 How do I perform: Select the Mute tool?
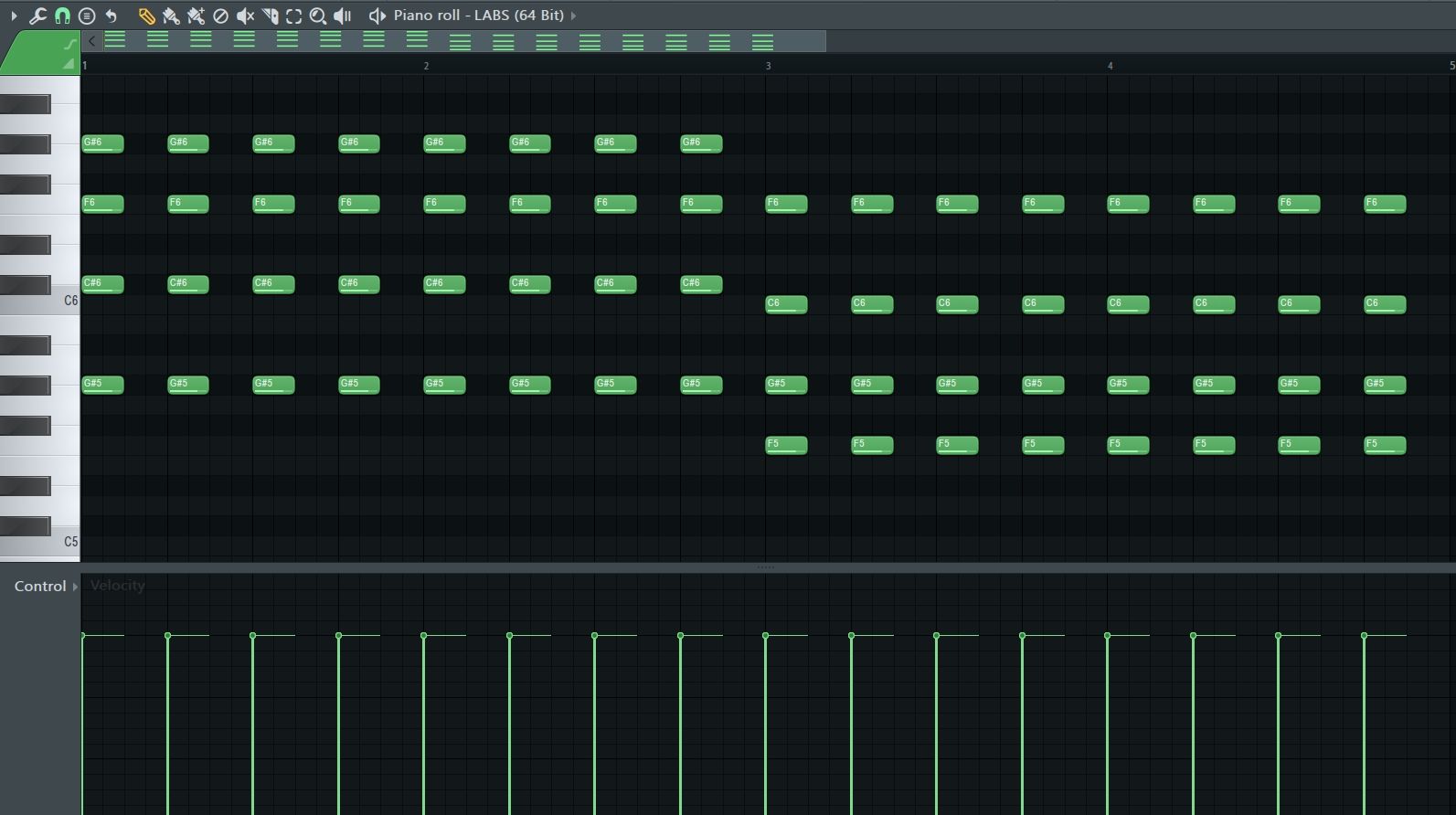[x=245, y=16]
